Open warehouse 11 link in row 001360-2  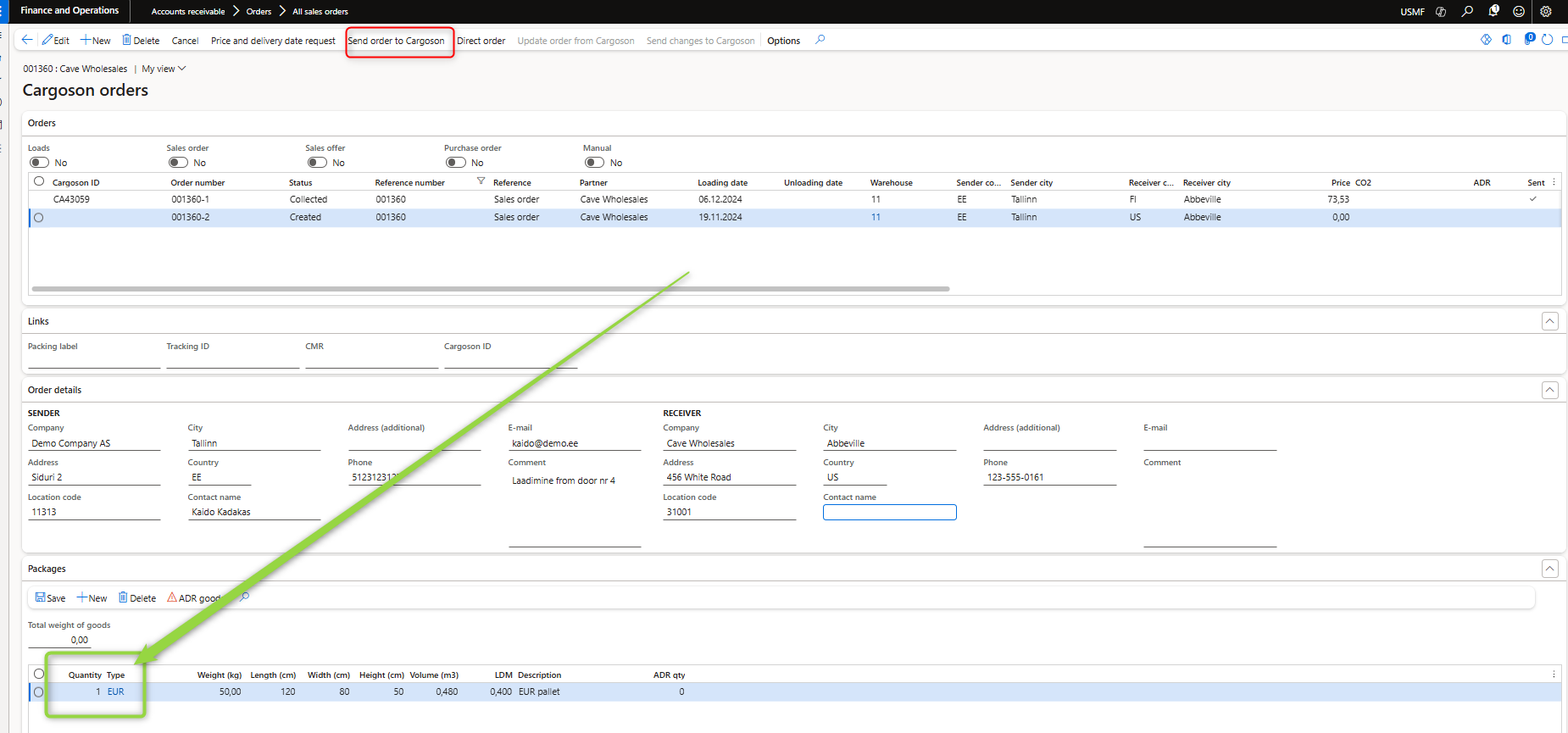point(876,218)
